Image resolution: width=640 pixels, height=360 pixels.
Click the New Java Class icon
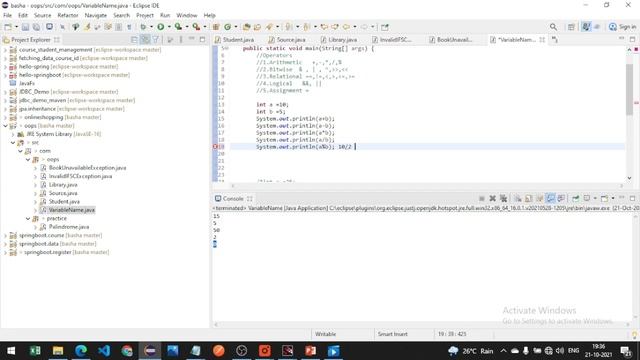coord(228,27)
